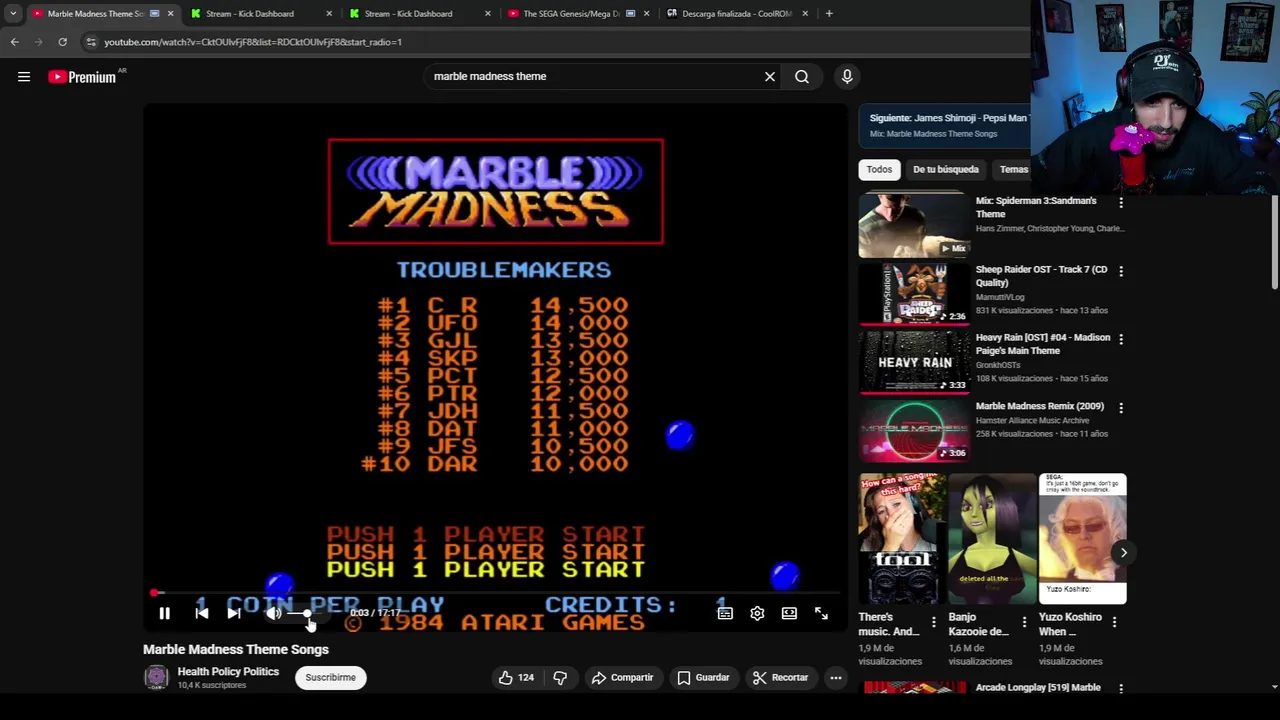Pause the video playback
The image size is (1280, 720).
coord(165,613)
